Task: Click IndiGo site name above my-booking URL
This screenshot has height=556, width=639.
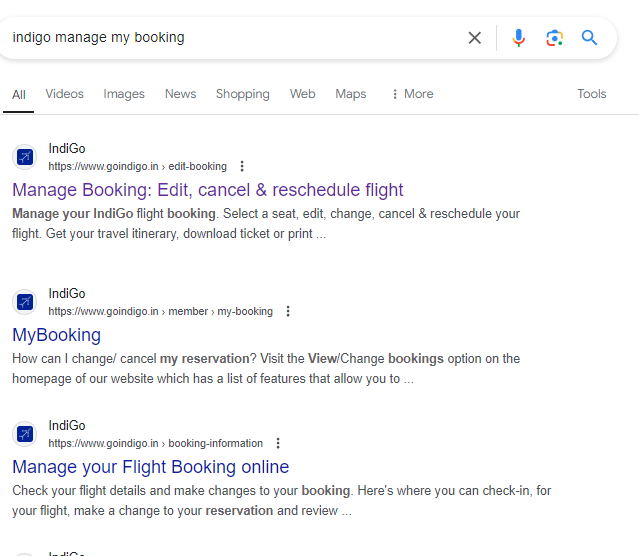Action: click(x=67, y=294)
